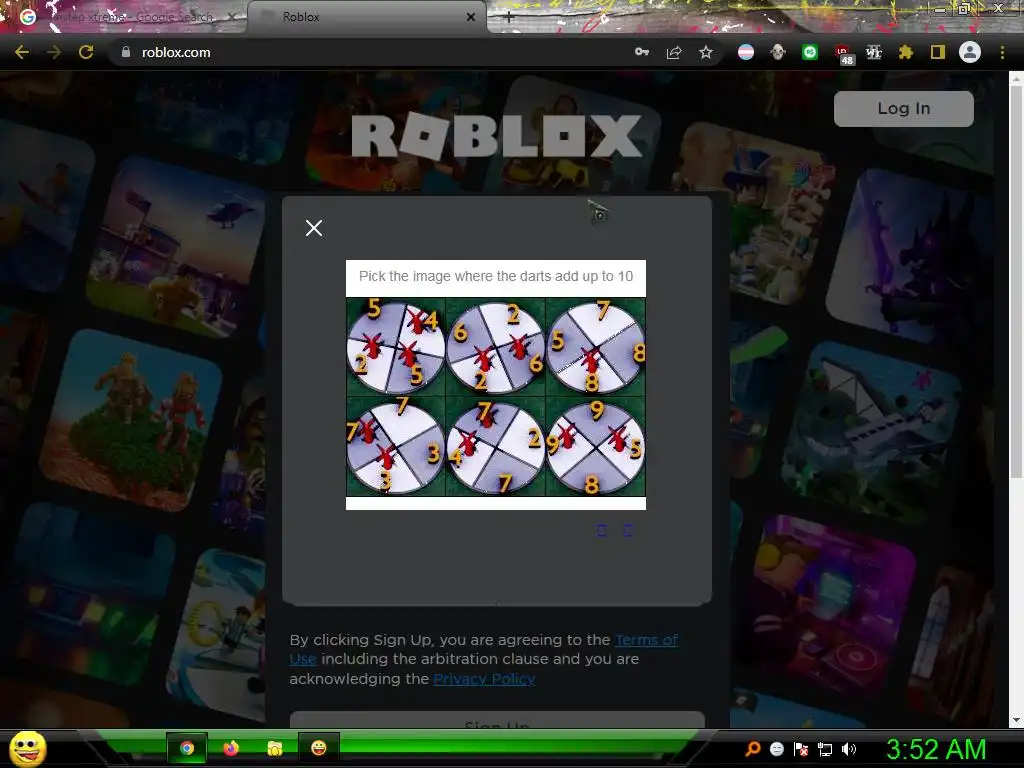Click the tray search magnifier icon
This screenshot has width=1024, height=768.
click(x=752, y=749)
